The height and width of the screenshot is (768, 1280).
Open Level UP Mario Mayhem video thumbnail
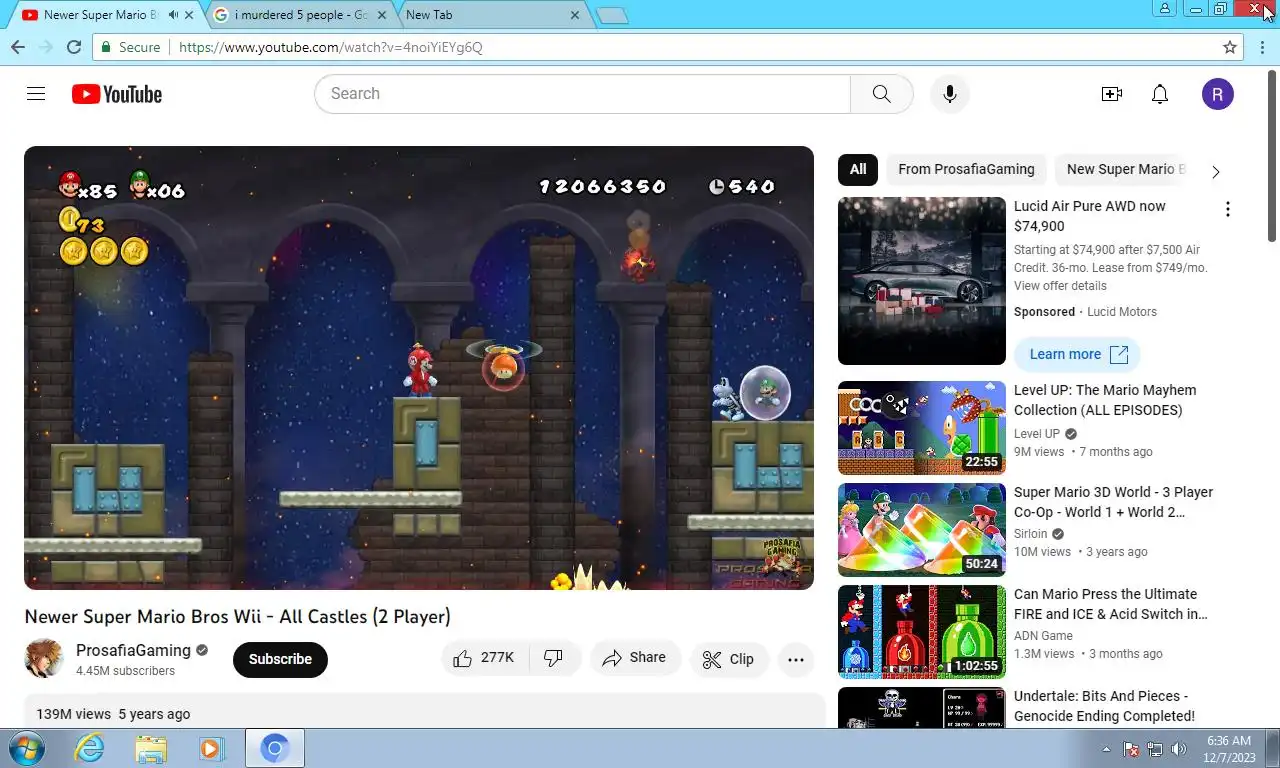click(x=922, y=428)
